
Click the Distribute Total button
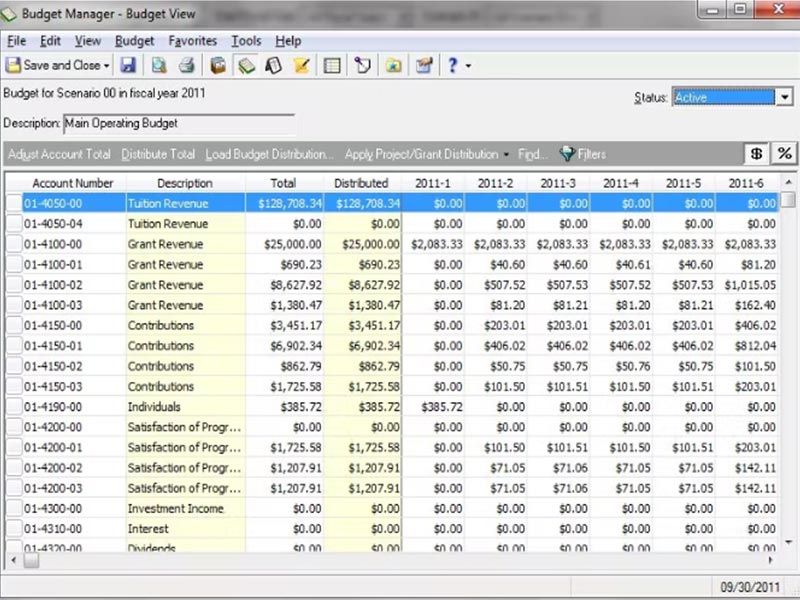[x=158, y=154]
